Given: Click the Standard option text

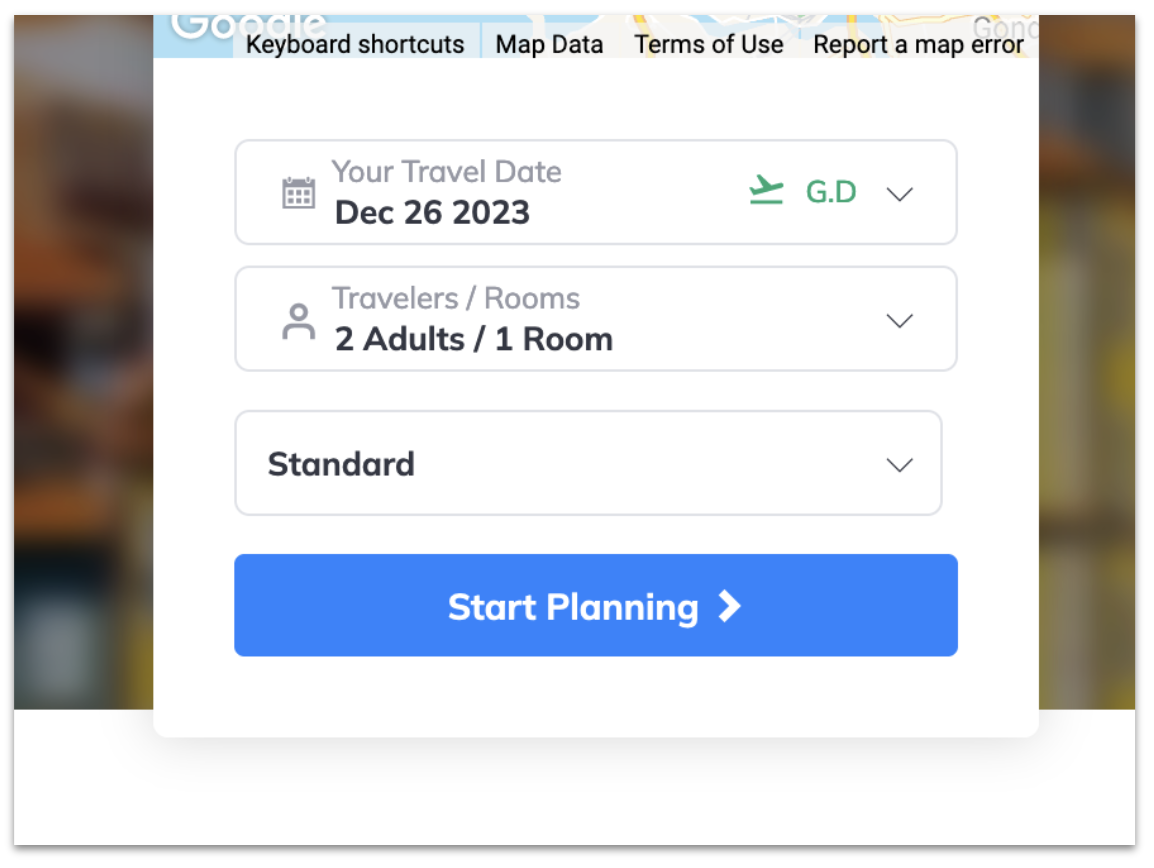Looking at the screenshot, I should [x=341, y=465].
